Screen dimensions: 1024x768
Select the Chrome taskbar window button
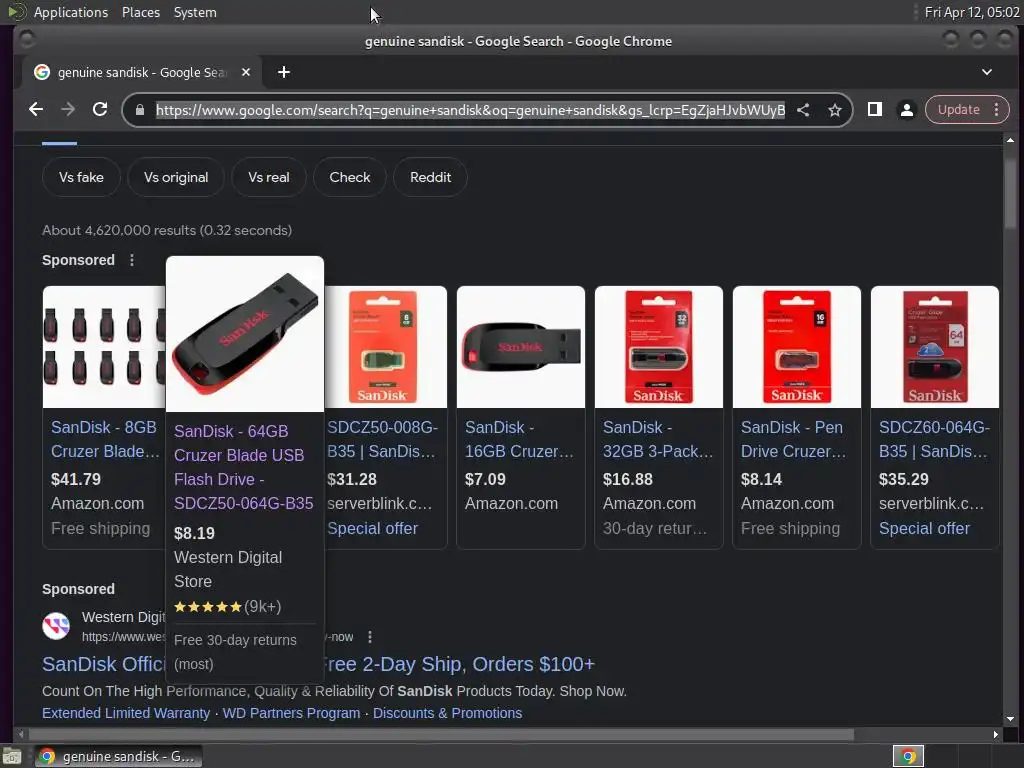tap(118, 756)
